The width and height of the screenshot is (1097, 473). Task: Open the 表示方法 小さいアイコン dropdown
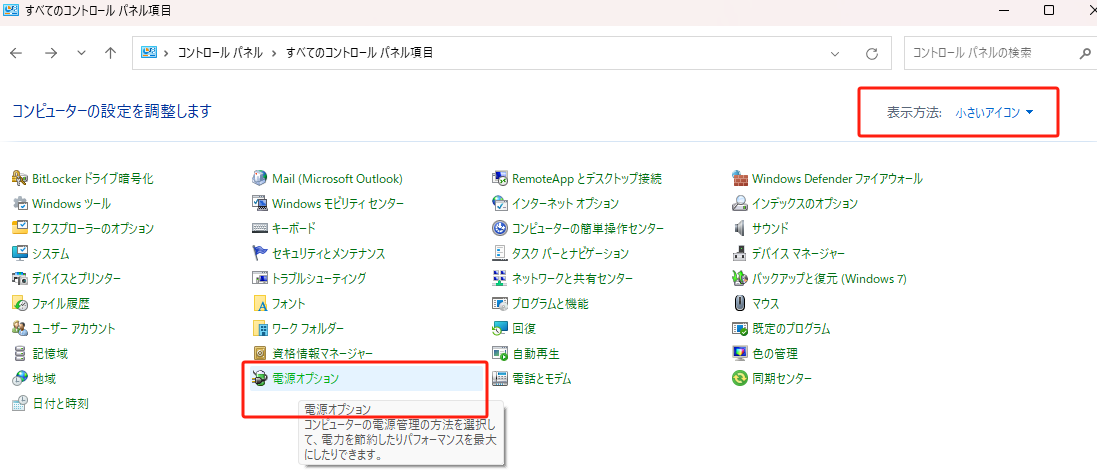click(x=994, y=112)
